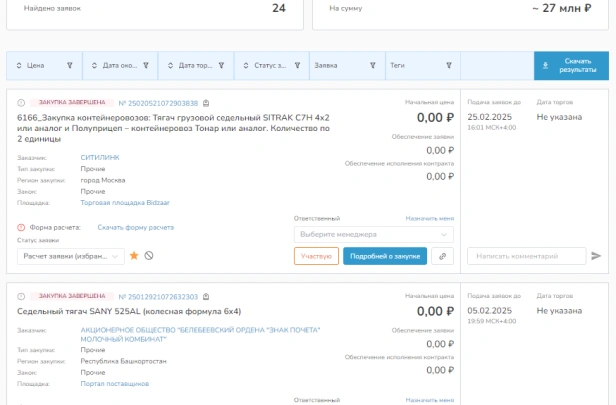Screen dimensions: 616x405
Task: Click the red warning icon near Форма расчета
Action: click(21, 227)
